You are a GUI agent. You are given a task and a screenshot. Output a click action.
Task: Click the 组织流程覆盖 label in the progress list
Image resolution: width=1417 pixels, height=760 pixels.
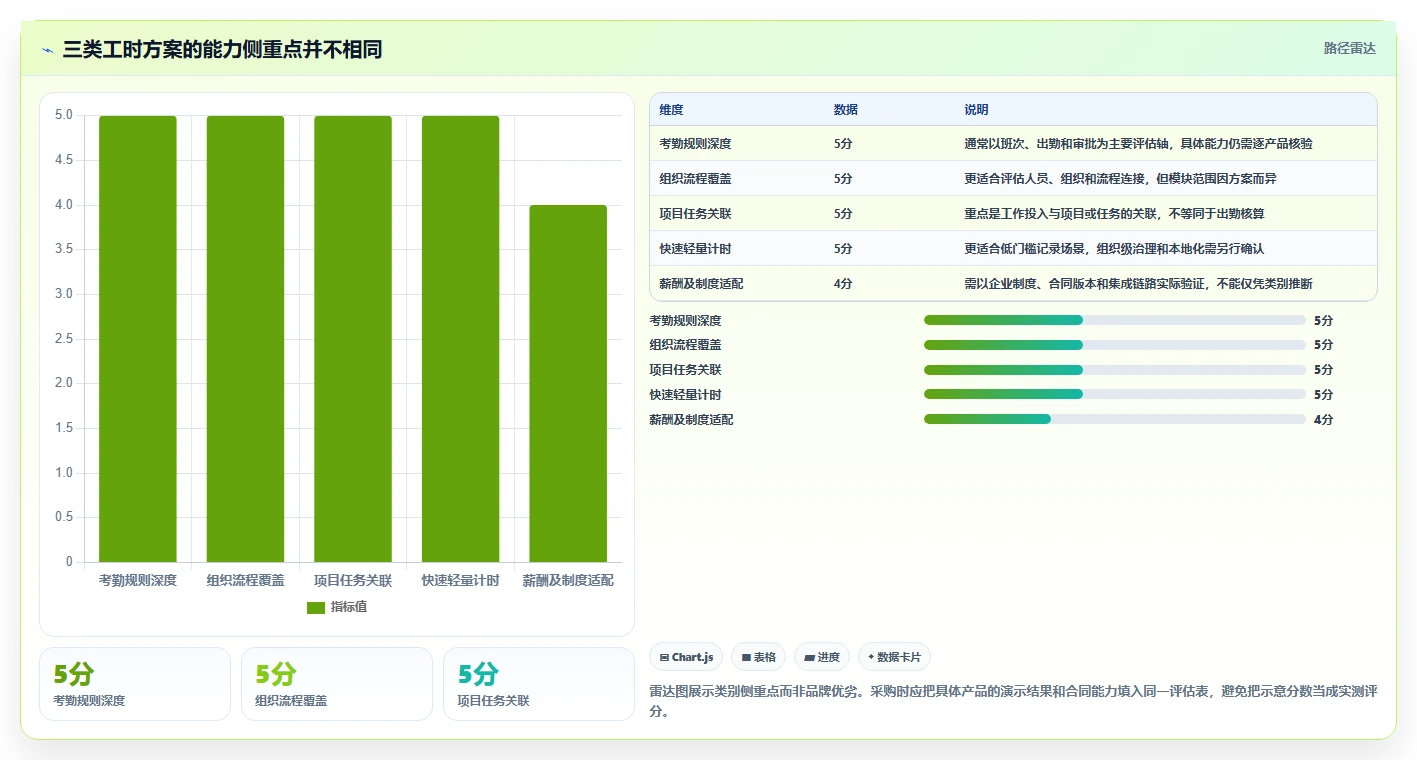[685, 345]
